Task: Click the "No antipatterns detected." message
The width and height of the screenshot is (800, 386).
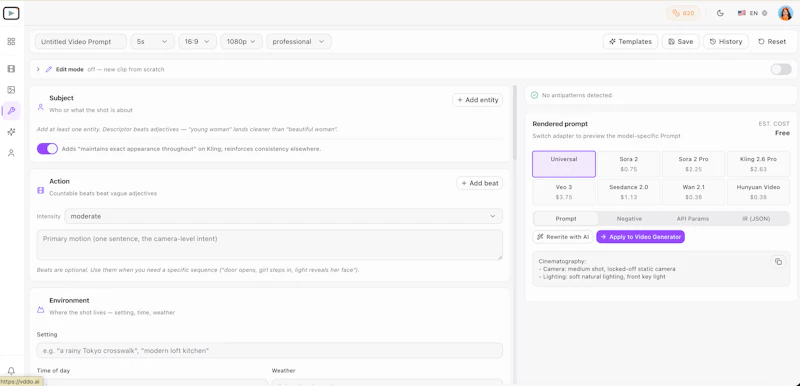Action: point(578,95)
